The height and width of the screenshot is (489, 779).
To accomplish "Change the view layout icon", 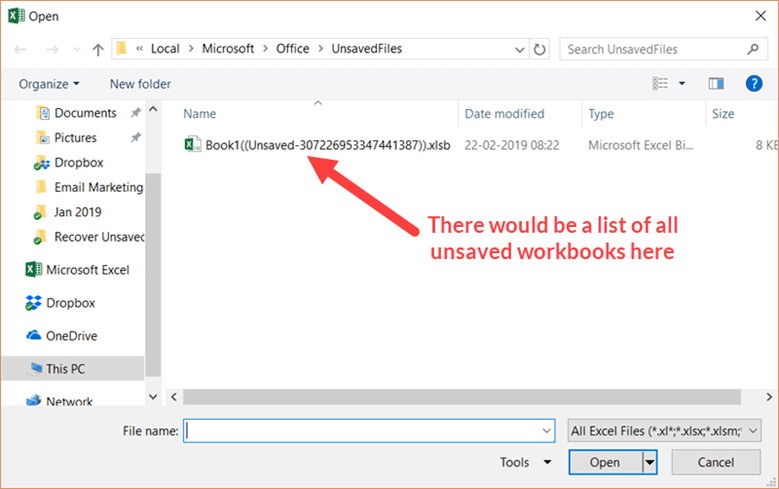I will [660, 83].
